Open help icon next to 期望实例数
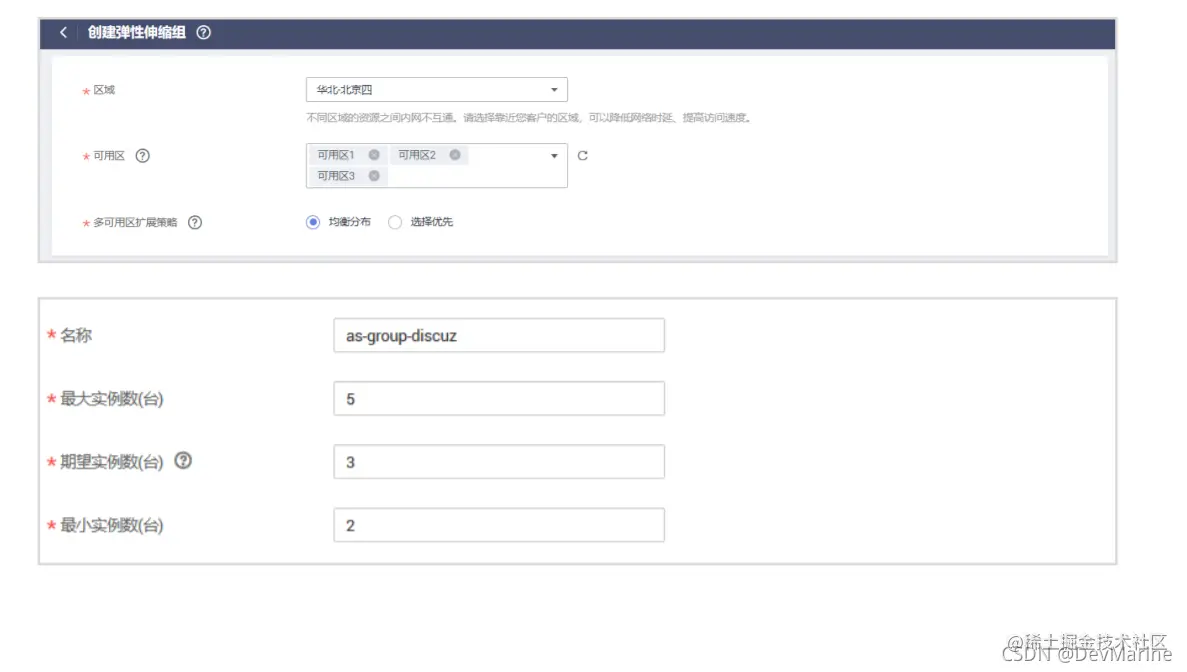The width and height of the screenshot is (1187, 672). click(x=183, y=461)
